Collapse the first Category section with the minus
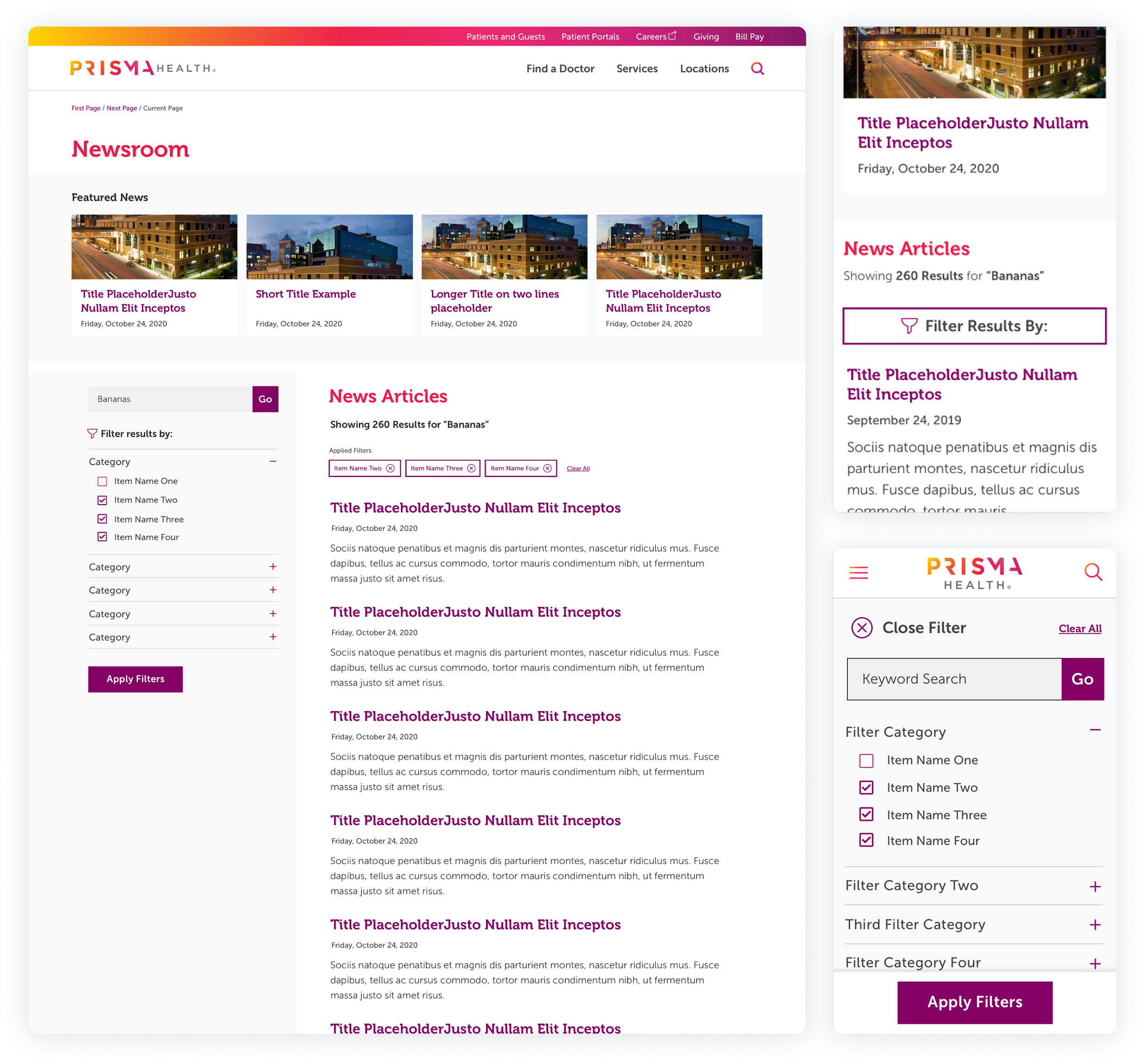This screenshot has width=1145, height=1064. pyautogui.click(x=273, y=461)
